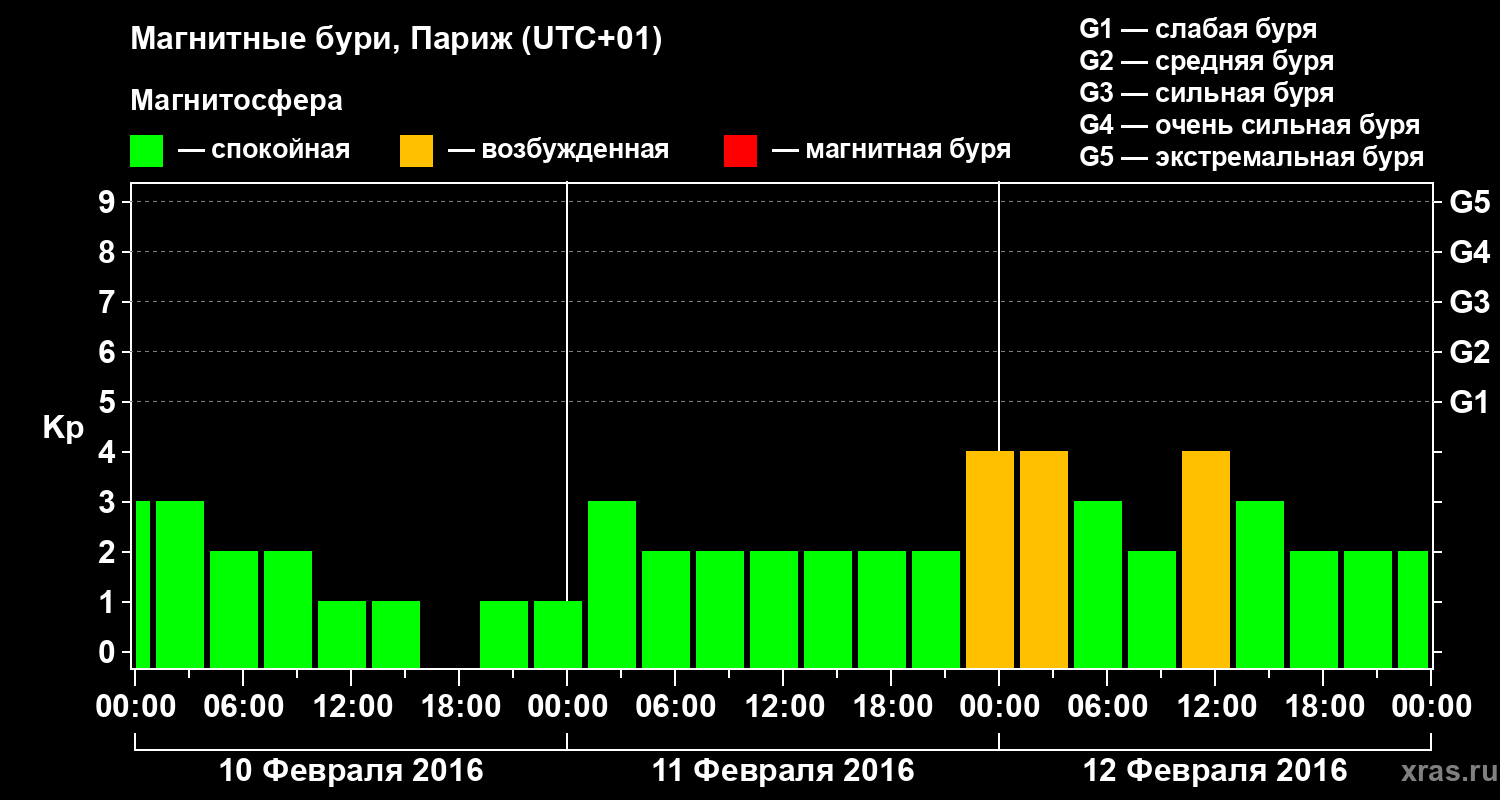Image resolution: width=1500 pixels, height=800 pixels.
Task: Select the 'Магнитосфера' heading
Action: [236, 101]
